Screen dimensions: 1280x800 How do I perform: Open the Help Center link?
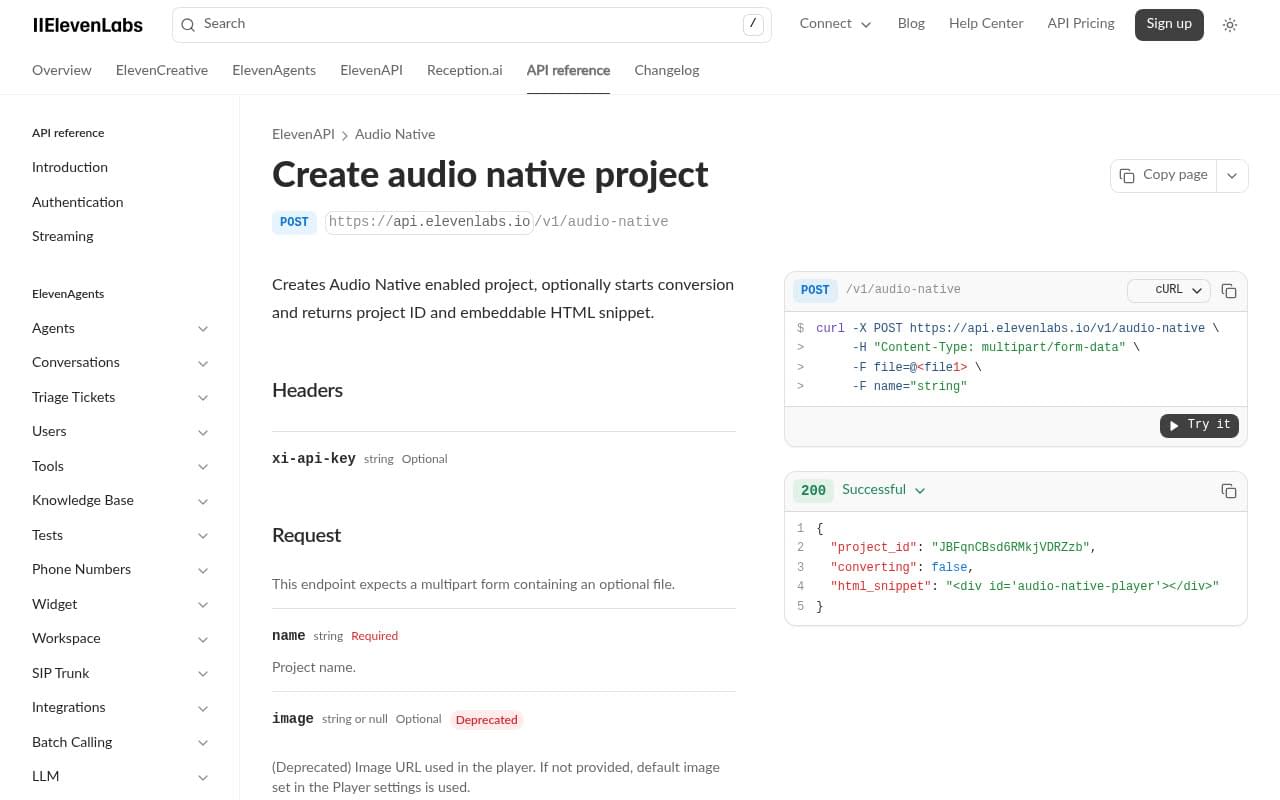click(x=986, y=24)
